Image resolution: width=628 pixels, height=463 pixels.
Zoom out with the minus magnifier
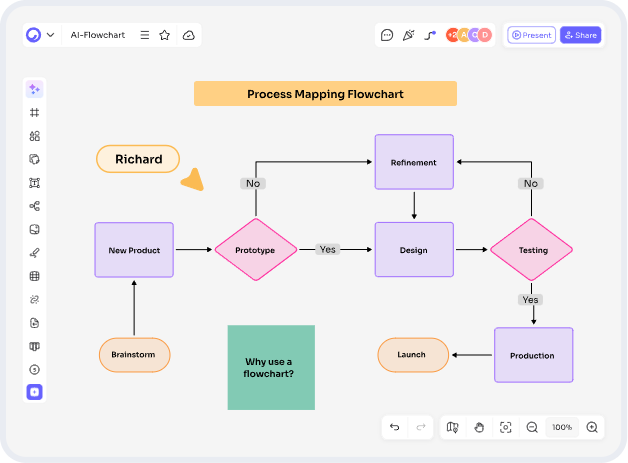[532, 427]
